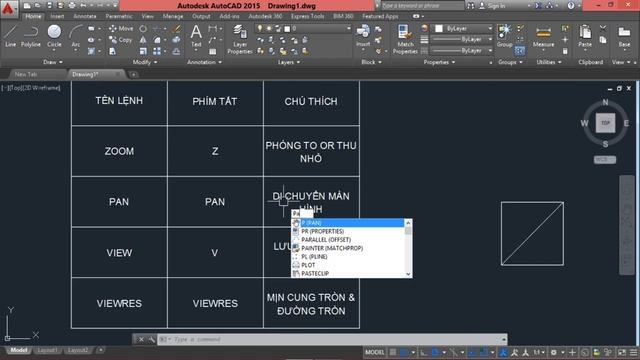The width and height of the screenshot is (640, 360).
Task: Select the Array tool icon
Action: (x=157, y=51)
